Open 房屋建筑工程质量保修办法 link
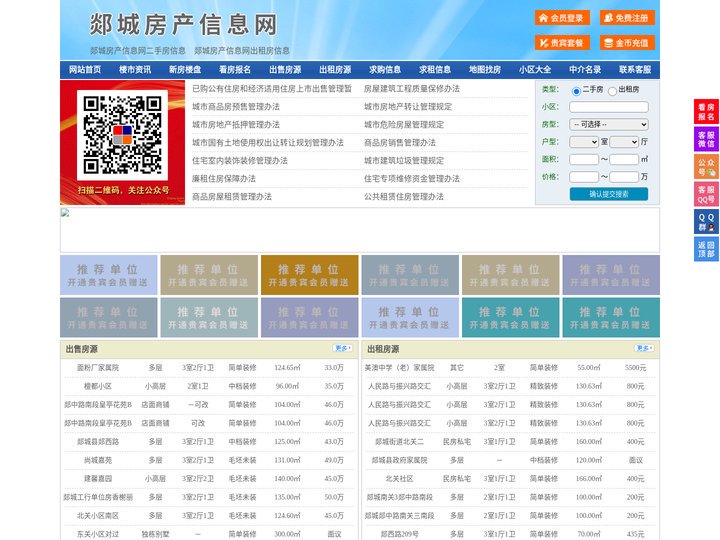The image size is (720, 540). point(412,89)
